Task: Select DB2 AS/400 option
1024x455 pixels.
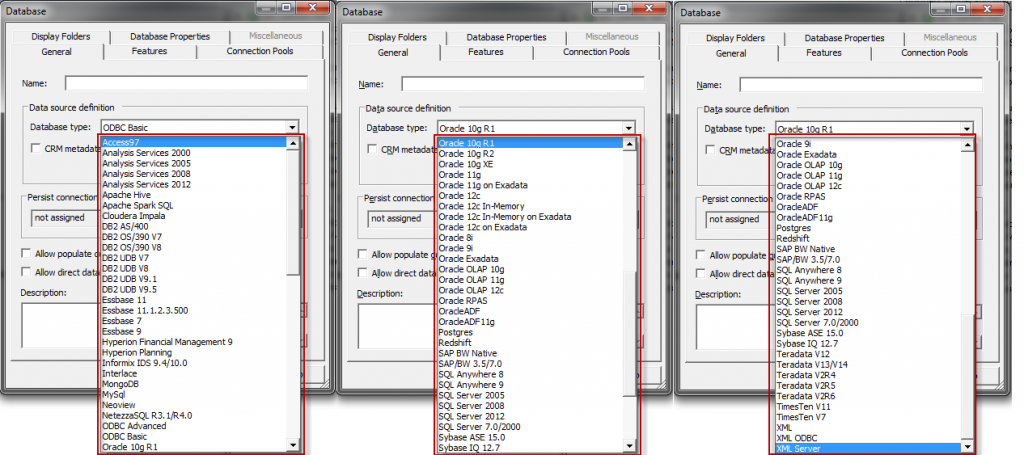Action: click(x=194, y=227)
